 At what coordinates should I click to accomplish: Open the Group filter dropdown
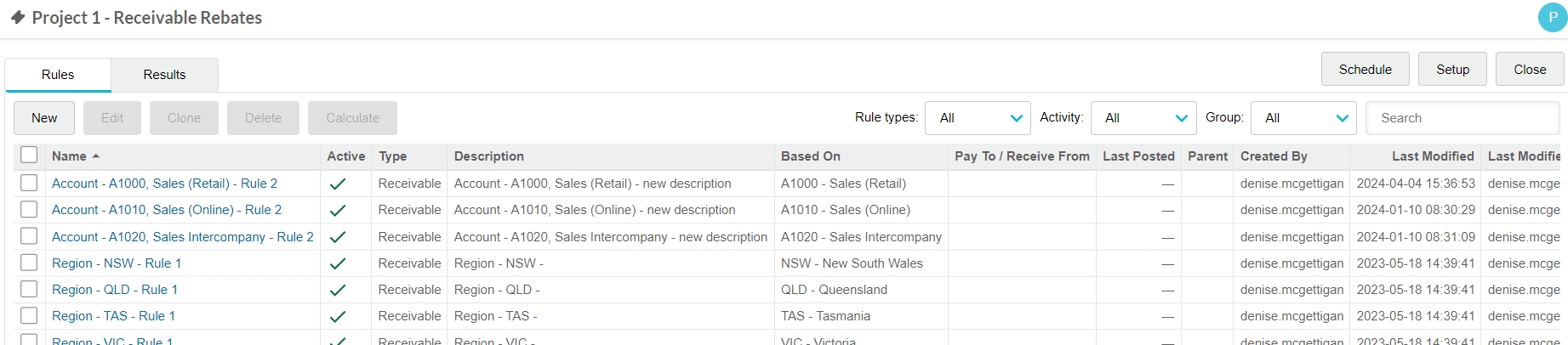coord(1303,118)
